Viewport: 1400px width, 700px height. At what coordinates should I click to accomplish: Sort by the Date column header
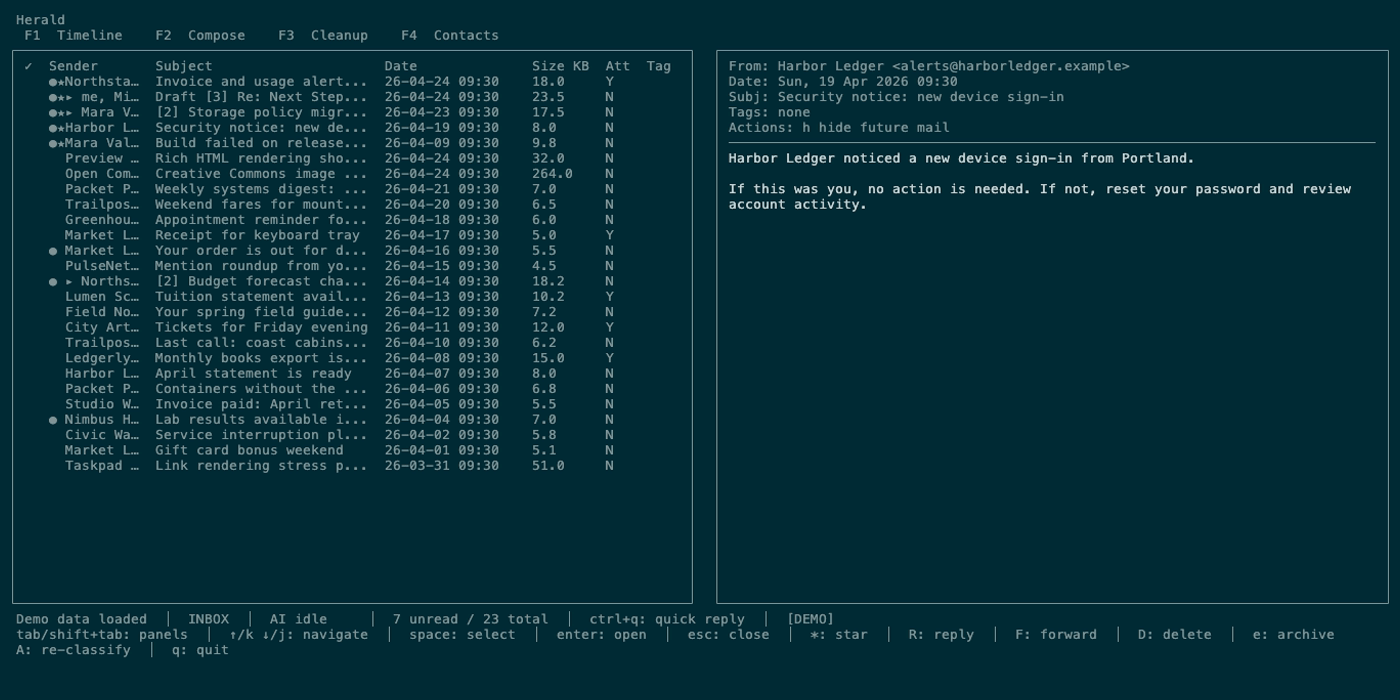(x=401, y=67)
